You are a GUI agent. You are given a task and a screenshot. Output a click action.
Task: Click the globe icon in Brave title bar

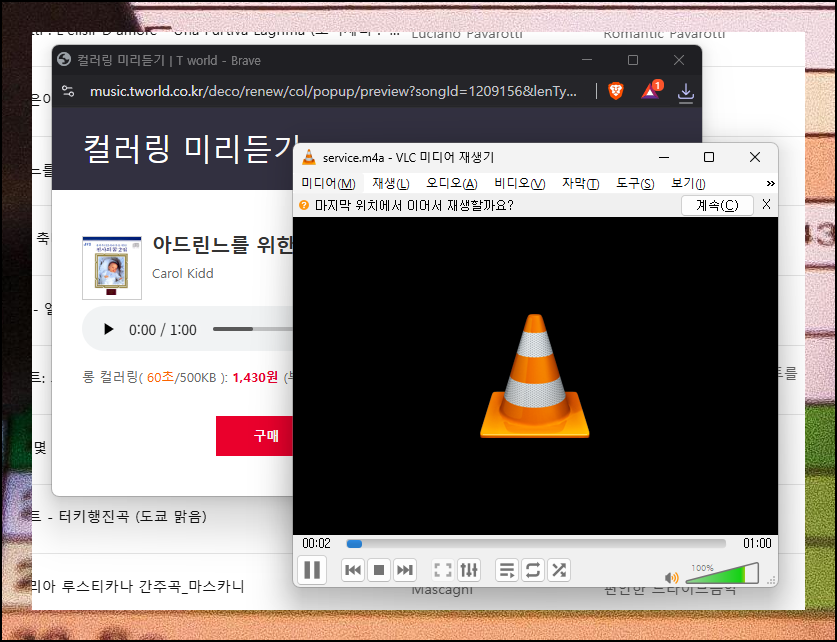point(64,59)
